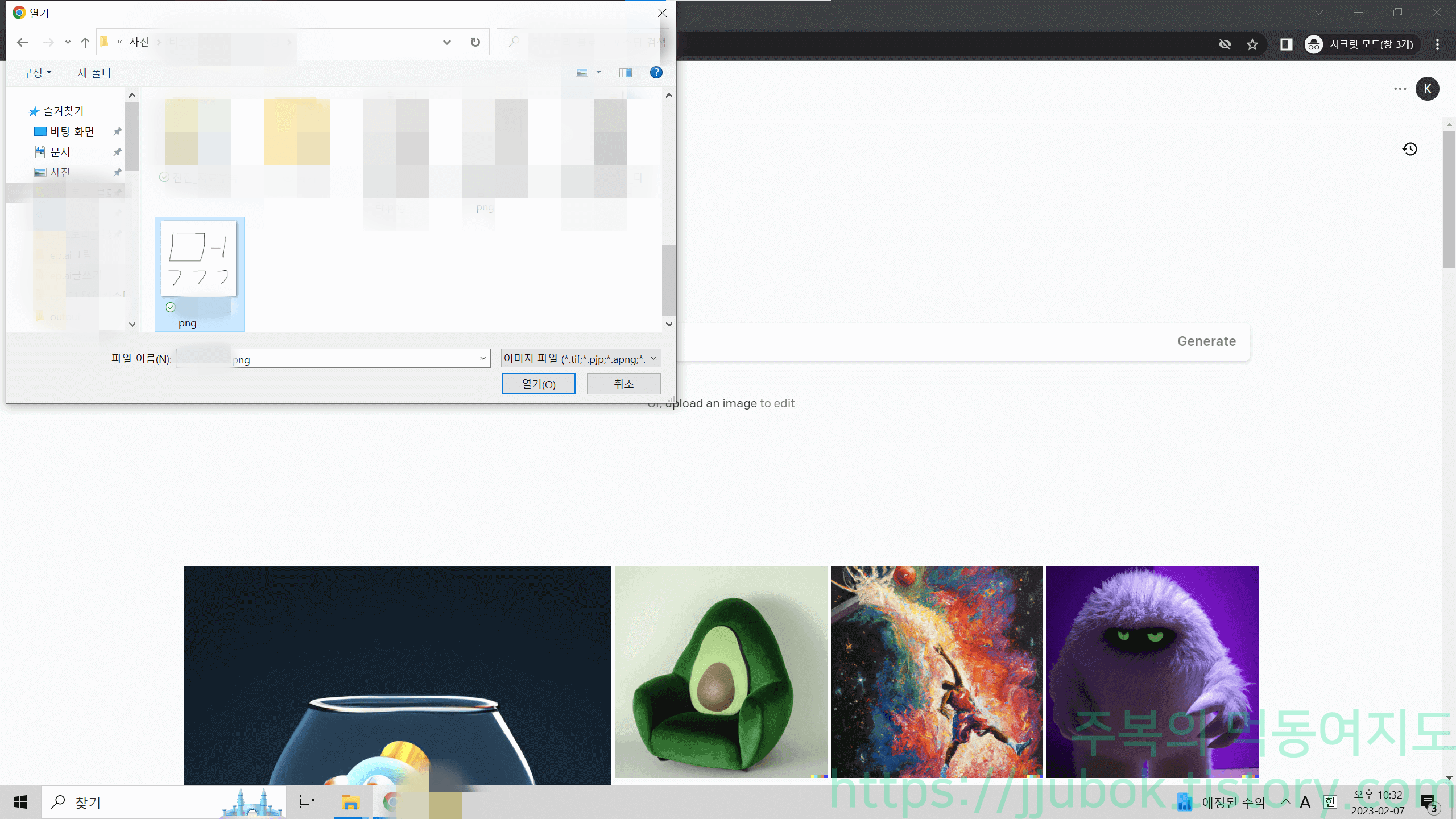
Task: Expand the view mode options arrow
Action: tap(598, 72)
